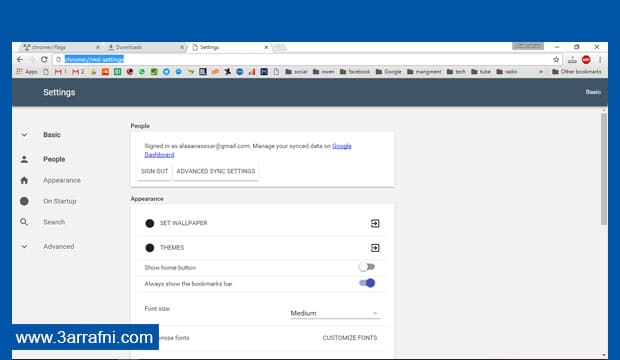
Task: Open the Chrome three-dot menu
Action: 600,59
